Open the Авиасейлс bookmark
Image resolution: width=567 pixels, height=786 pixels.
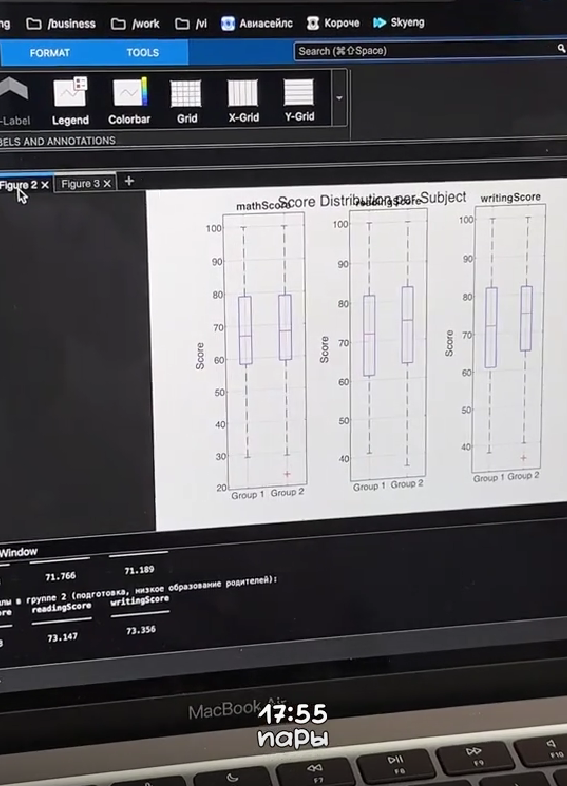257,23
